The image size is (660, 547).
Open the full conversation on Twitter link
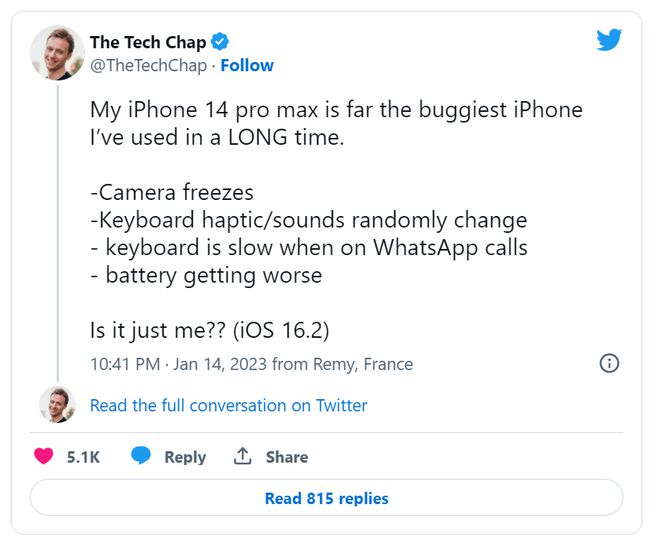229,406
